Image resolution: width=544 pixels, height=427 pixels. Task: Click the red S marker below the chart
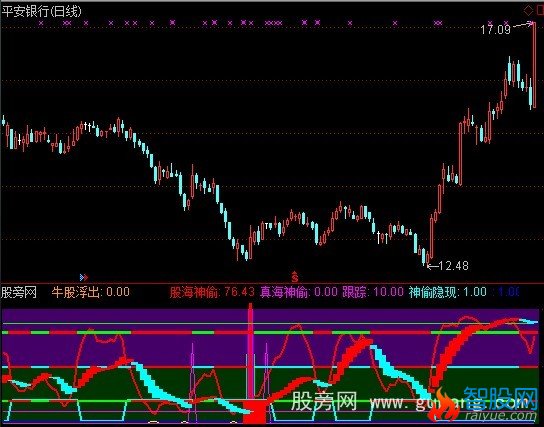coord(295,276)
